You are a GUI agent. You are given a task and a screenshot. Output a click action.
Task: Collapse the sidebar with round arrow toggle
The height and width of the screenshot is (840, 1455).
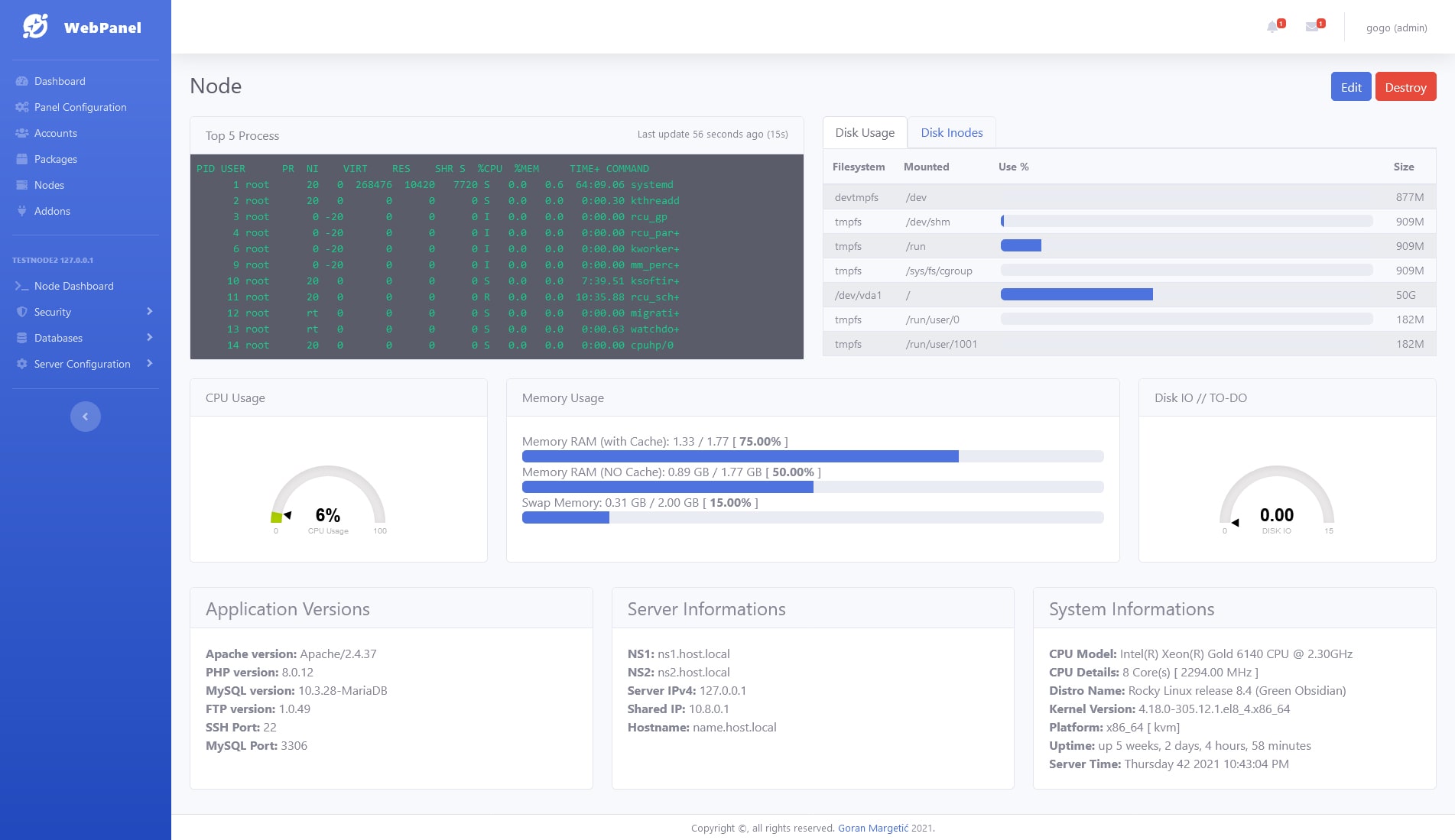pyautogui.click(x=86, y=417)
